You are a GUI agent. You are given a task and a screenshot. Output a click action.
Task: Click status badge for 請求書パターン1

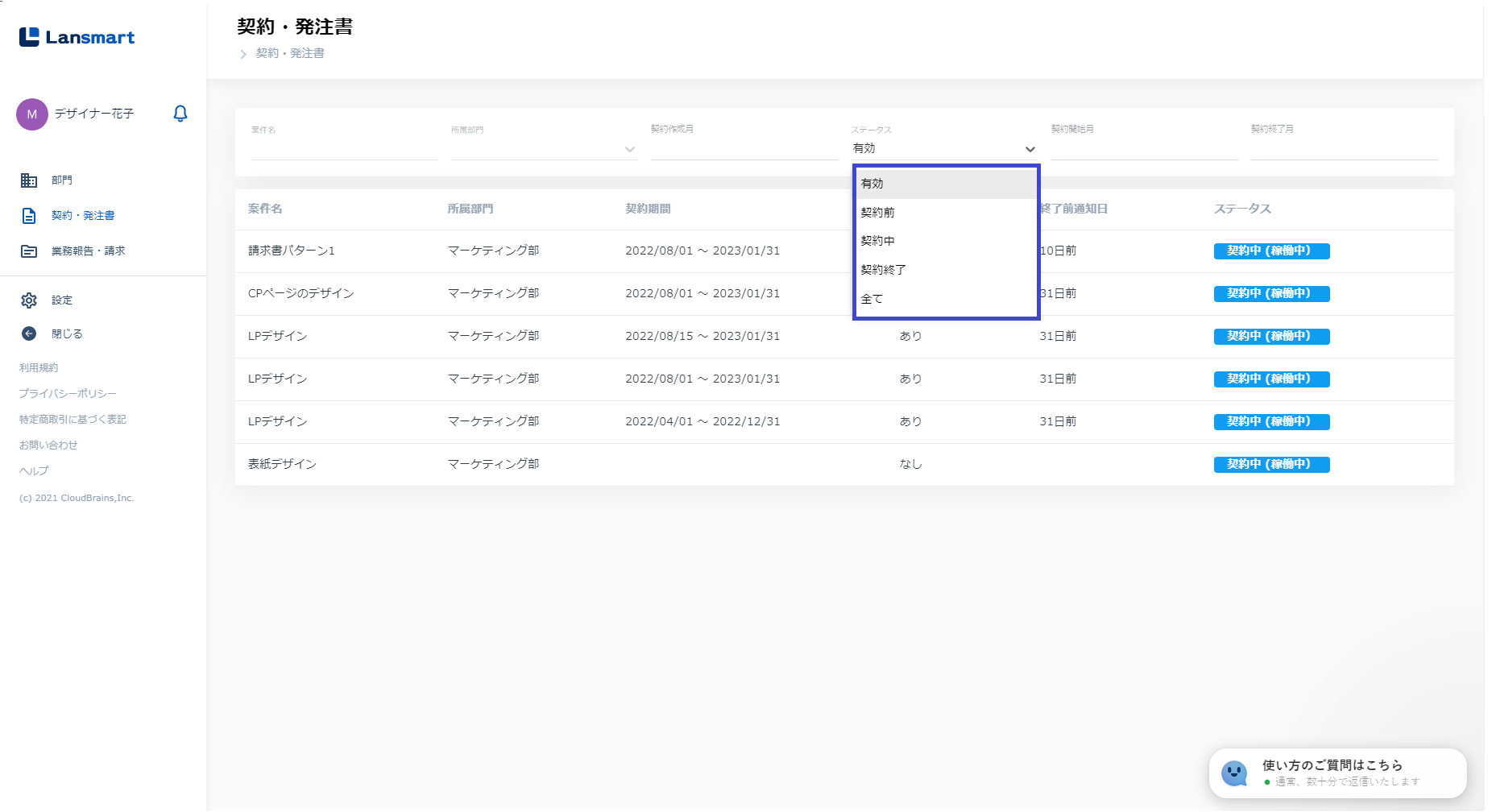click(x=1271, y=251)
